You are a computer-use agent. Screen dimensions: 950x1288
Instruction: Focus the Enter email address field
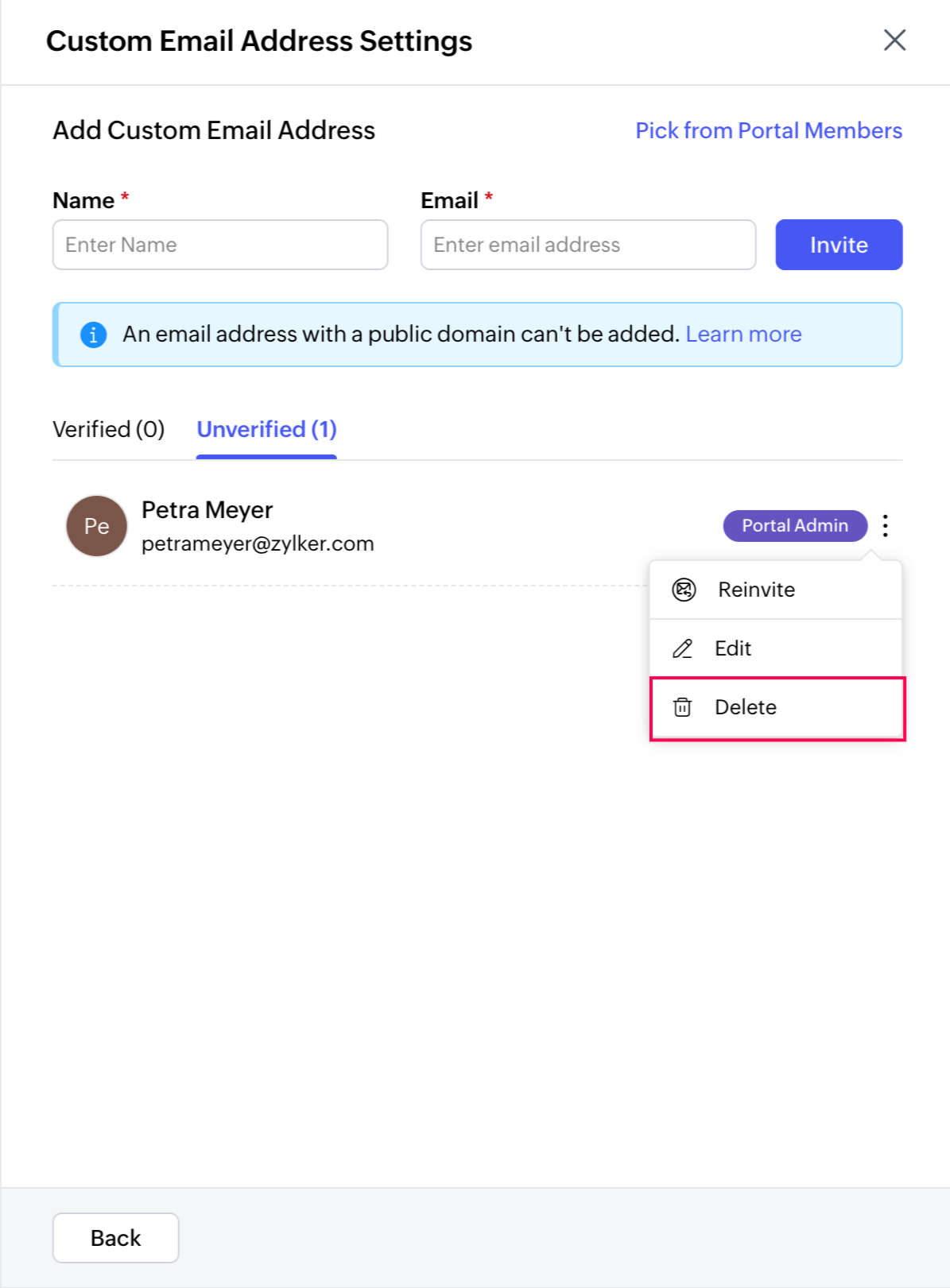(588, 245)
